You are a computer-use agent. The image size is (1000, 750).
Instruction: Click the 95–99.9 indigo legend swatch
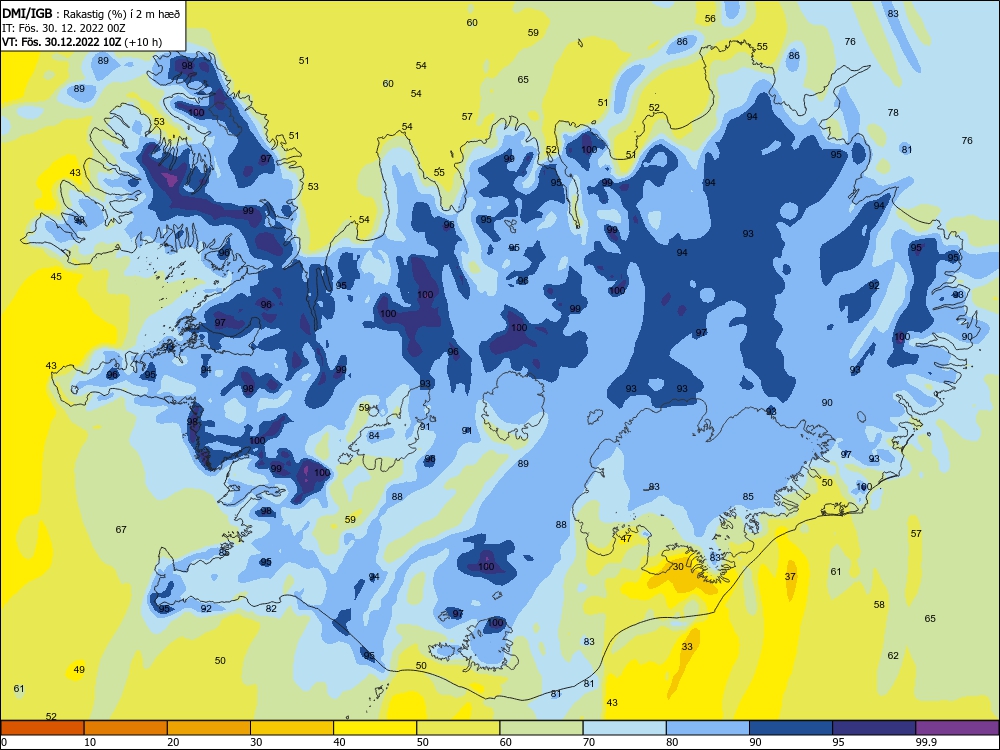pyautogui.click(x=874, y=728)
